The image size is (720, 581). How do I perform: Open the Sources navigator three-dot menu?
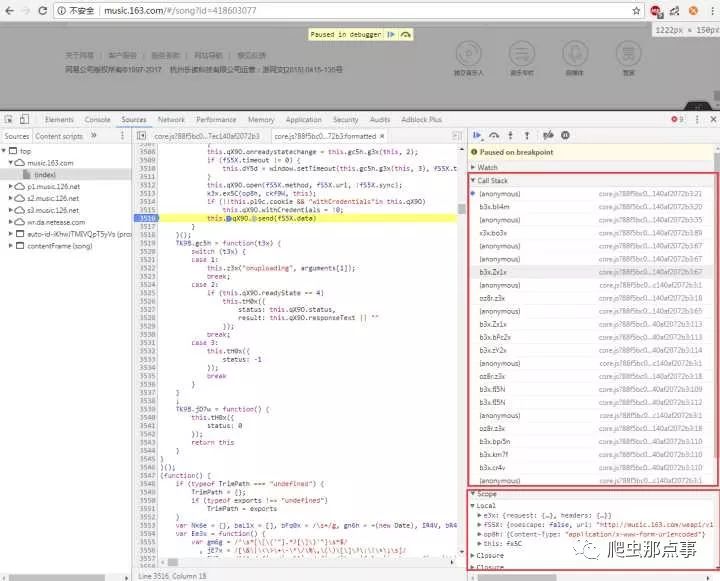pyautogui.click(x=122, y=136)
